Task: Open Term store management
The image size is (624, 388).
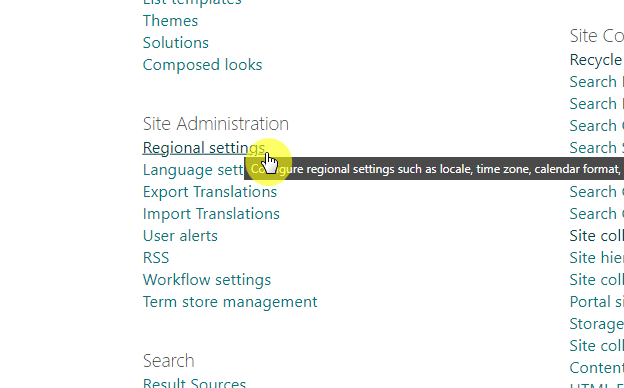Action: [230, 302]
